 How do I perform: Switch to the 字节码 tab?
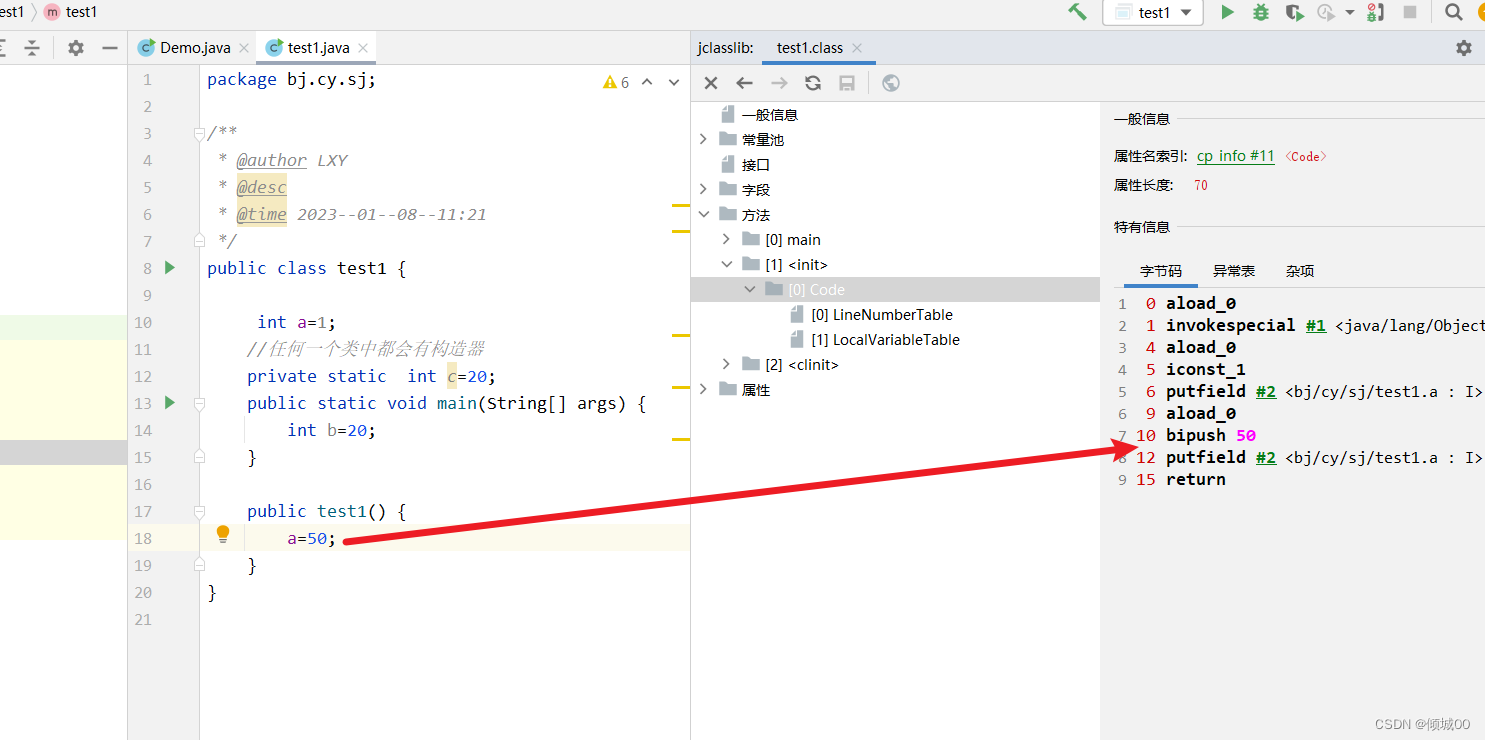click(1161, 271)
